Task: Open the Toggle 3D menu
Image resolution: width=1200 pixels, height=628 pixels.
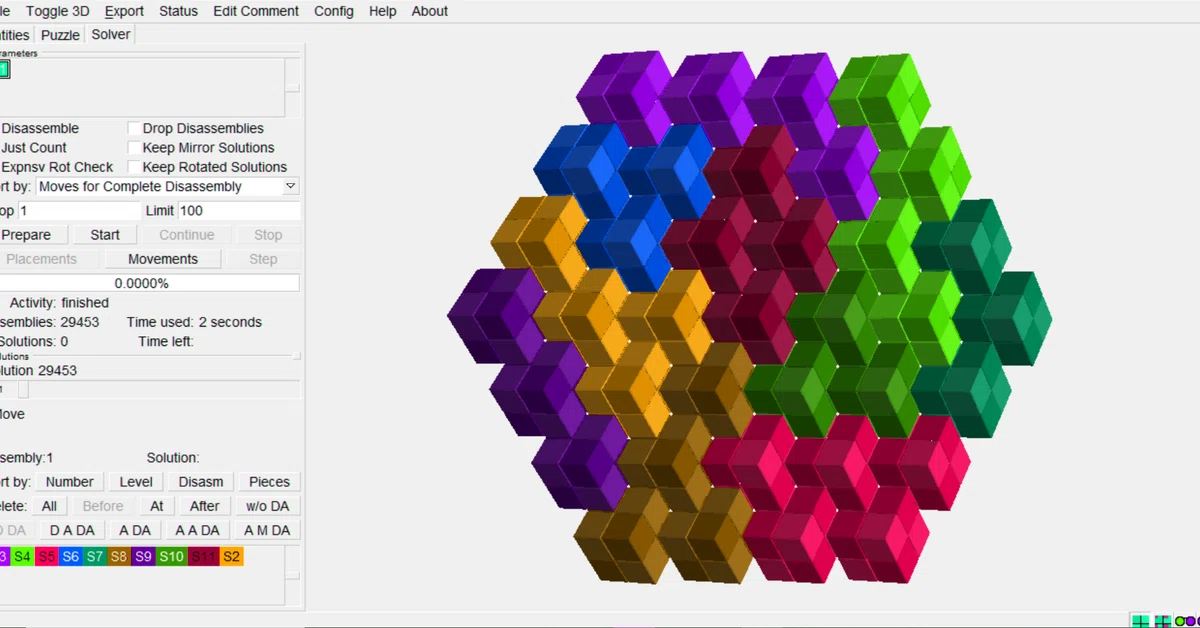Action: pos(57,11)
